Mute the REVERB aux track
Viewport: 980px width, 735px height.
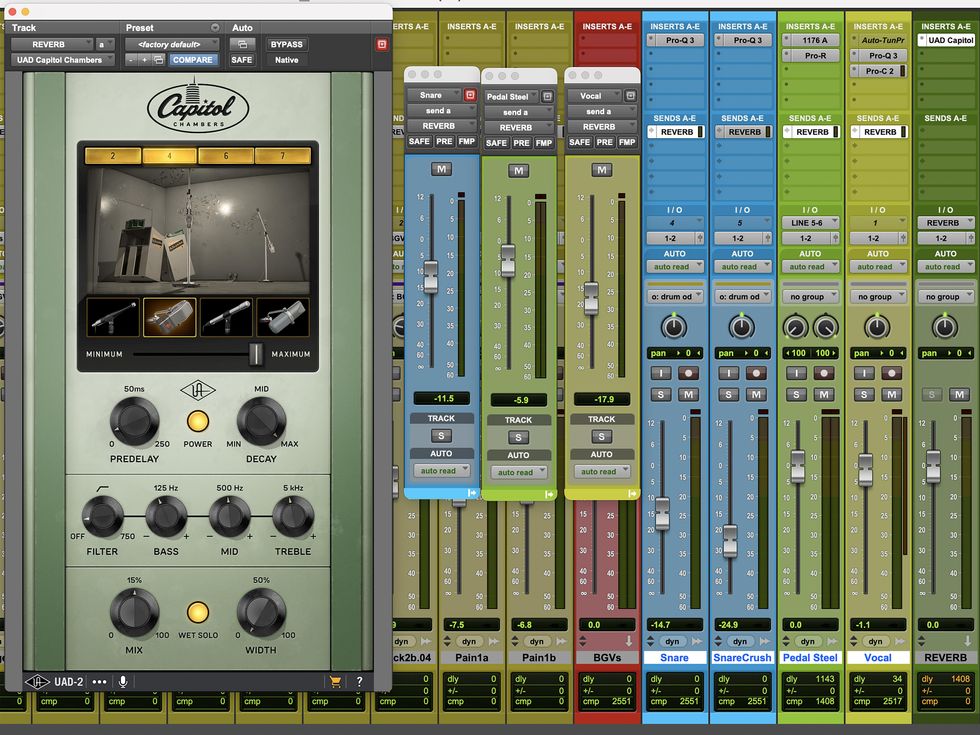tap(959, 394)
